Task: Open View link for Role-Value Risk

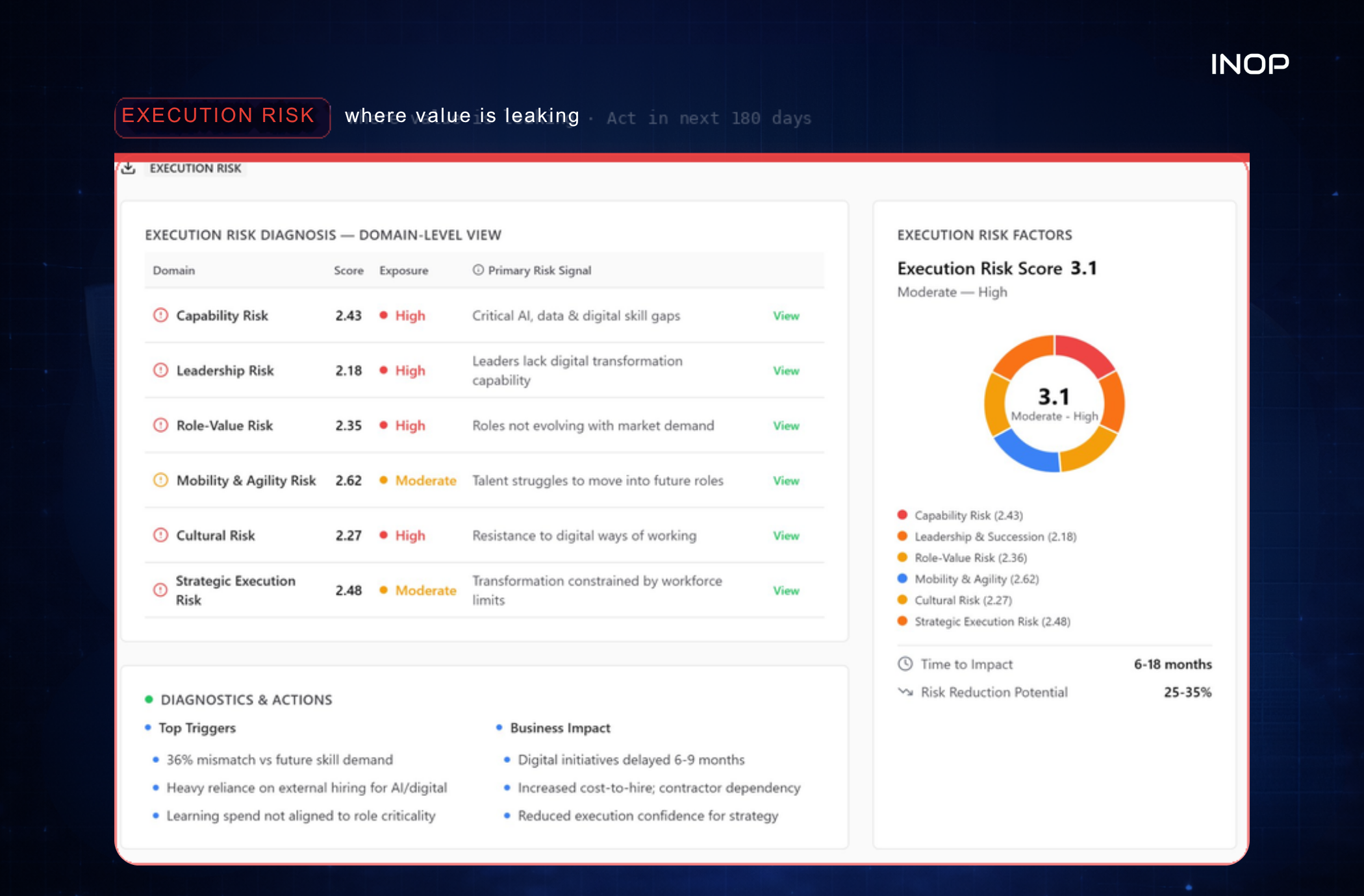Action: pyautogui.click(x=786, y=426)
